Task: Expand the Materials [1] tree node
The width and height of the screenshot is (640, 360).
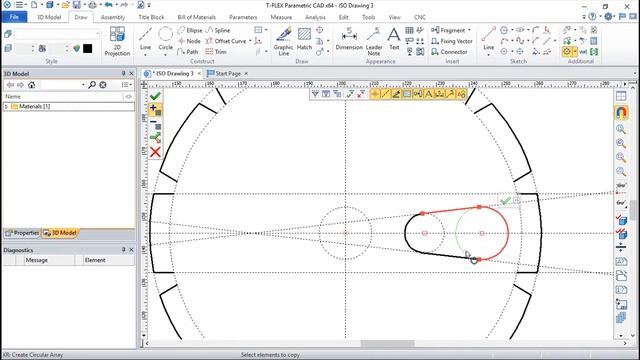Action: [6, 107]
